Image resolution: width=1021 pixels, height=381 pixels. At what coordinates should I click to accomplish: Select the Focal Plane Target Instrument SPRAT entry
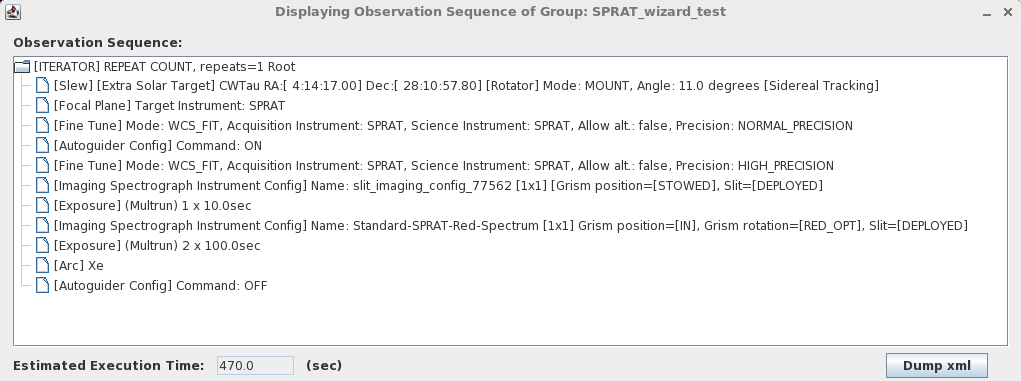tap(169, 106)
